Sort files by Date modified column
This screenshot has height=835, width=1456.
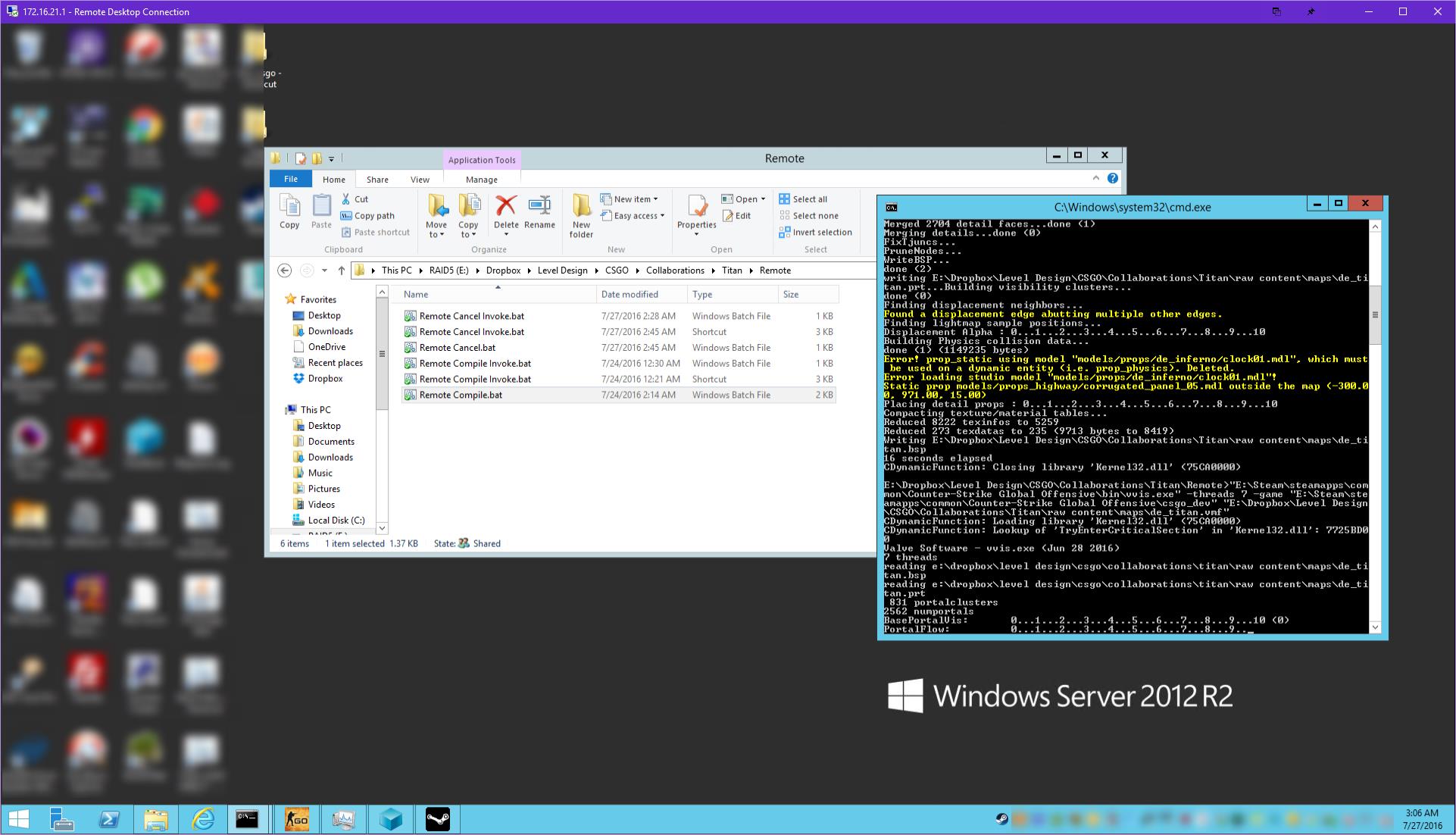pyautogui.click(x=641, y=295)
